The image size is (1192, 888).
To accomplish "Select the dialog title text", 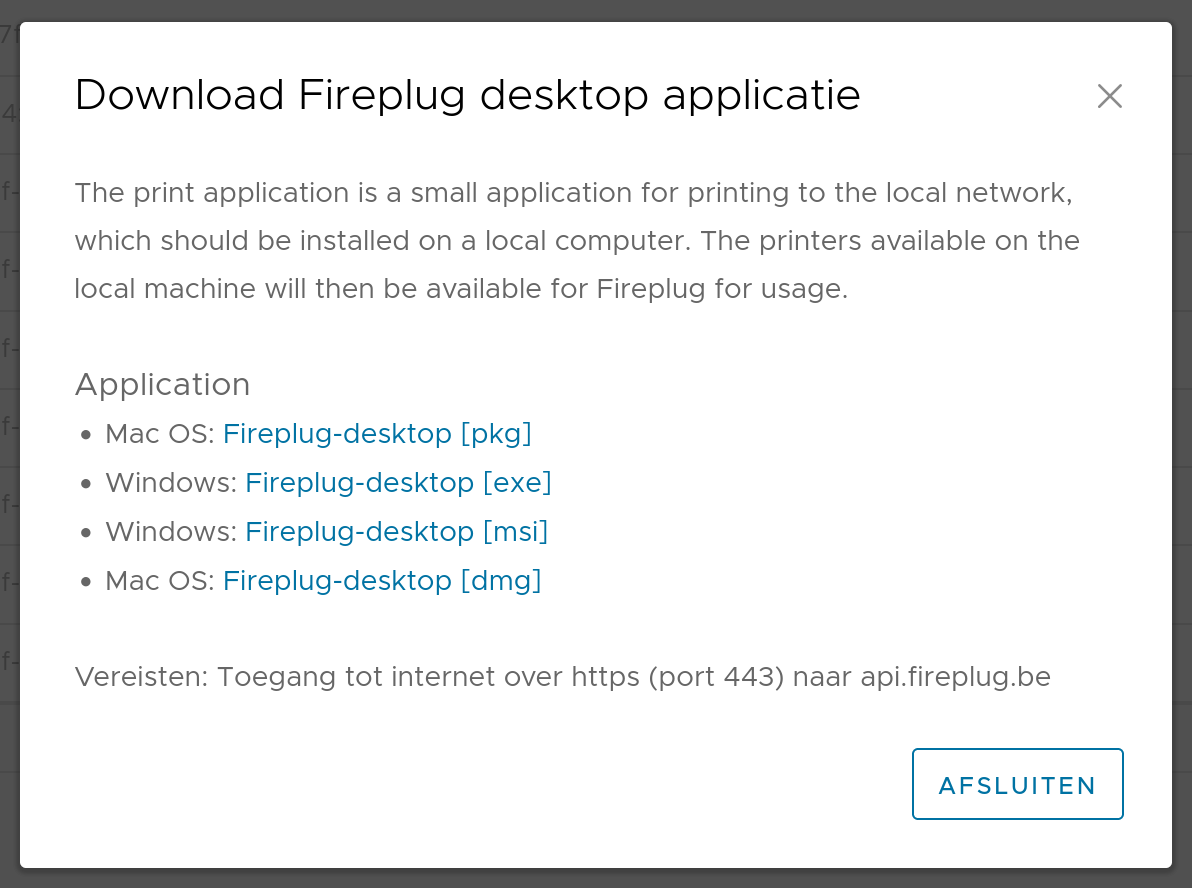I will (x=467, y=95).
